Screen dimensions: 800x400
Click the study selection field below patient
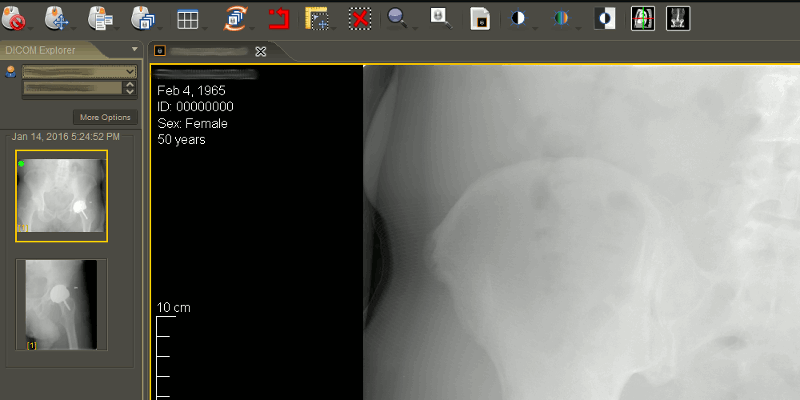(72, 88)
